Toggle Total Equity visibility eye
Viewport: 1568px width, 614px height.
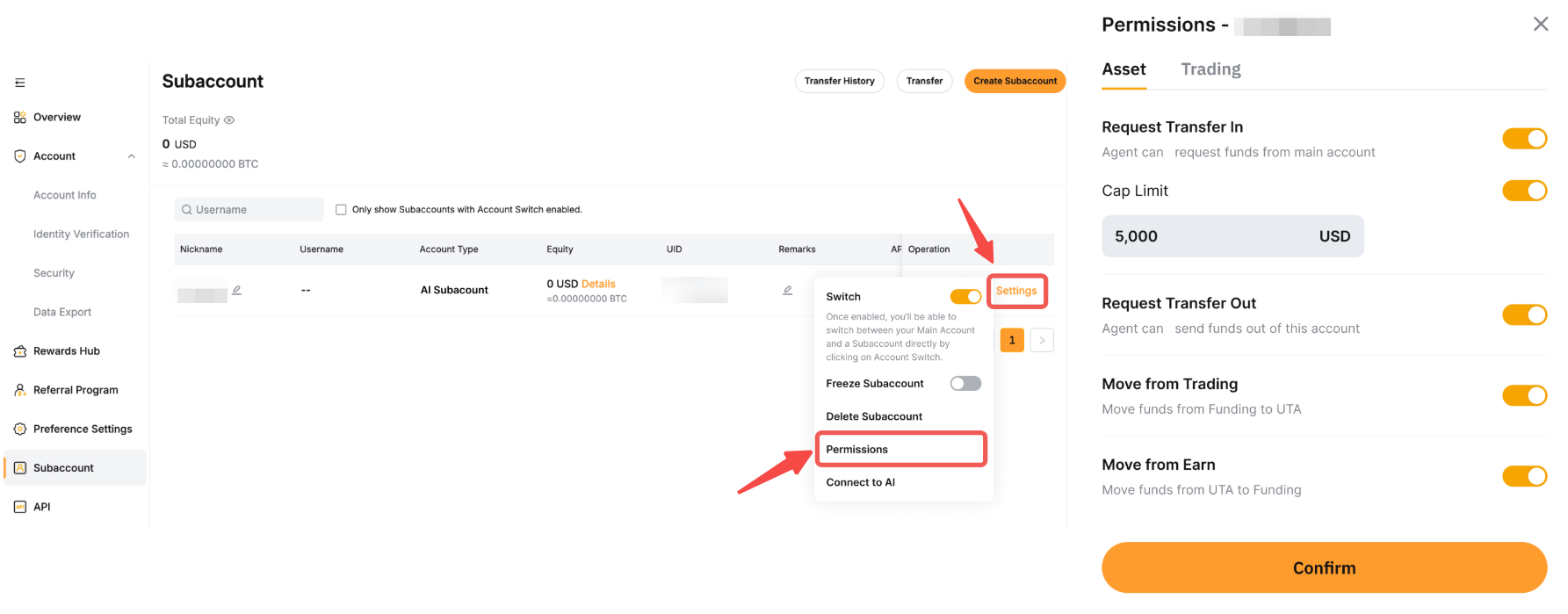coord(229,120)
